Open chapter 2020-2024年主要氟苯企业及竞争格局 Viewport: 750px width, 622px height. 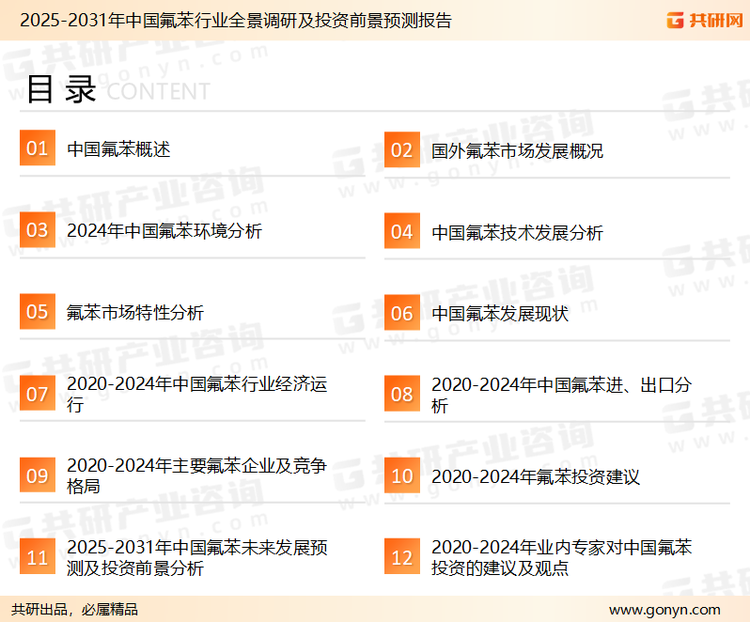click(197, 476)
